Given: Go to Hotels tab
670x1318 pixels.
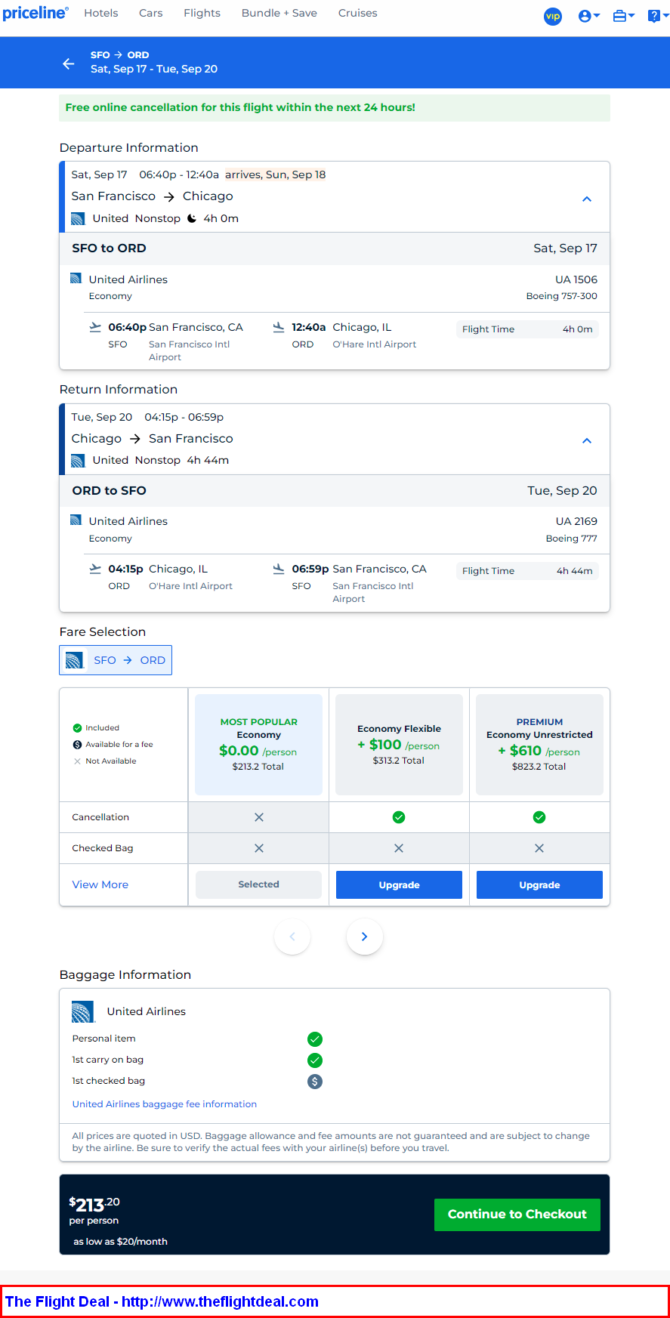Looking at the screenshot, I should 101,13.
